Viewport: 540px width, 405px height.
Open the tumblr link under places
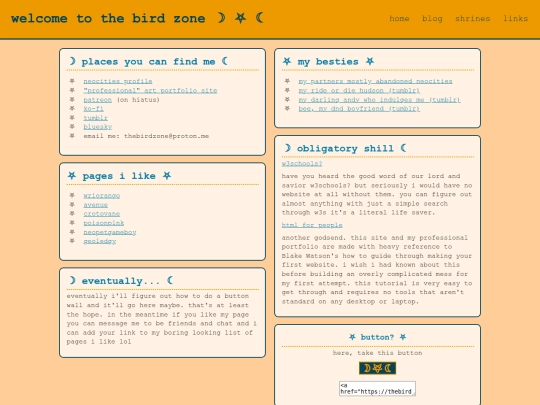click(x=95, y=118)
